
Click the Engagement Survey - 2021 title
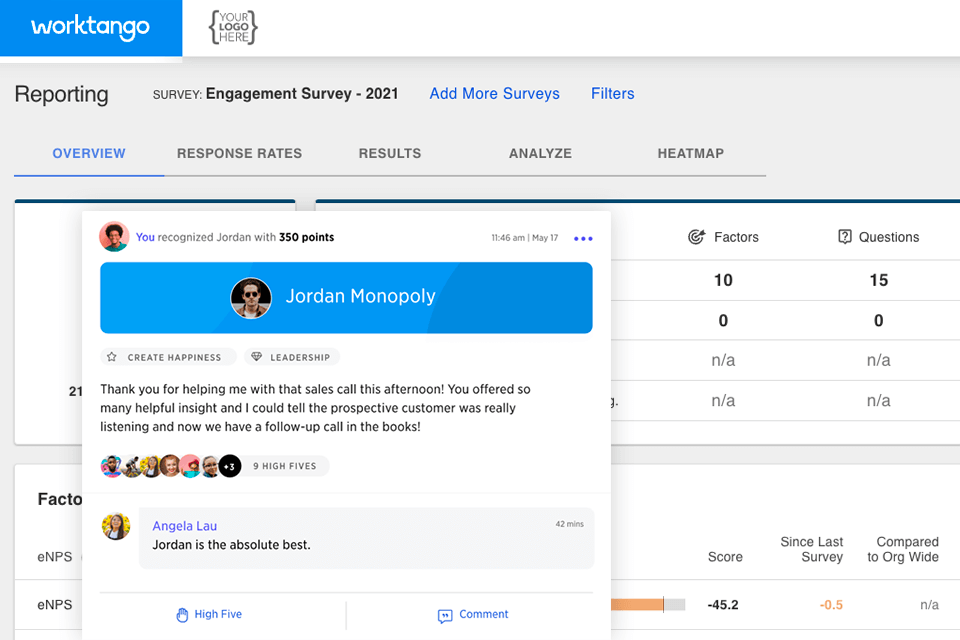(302, 94)
